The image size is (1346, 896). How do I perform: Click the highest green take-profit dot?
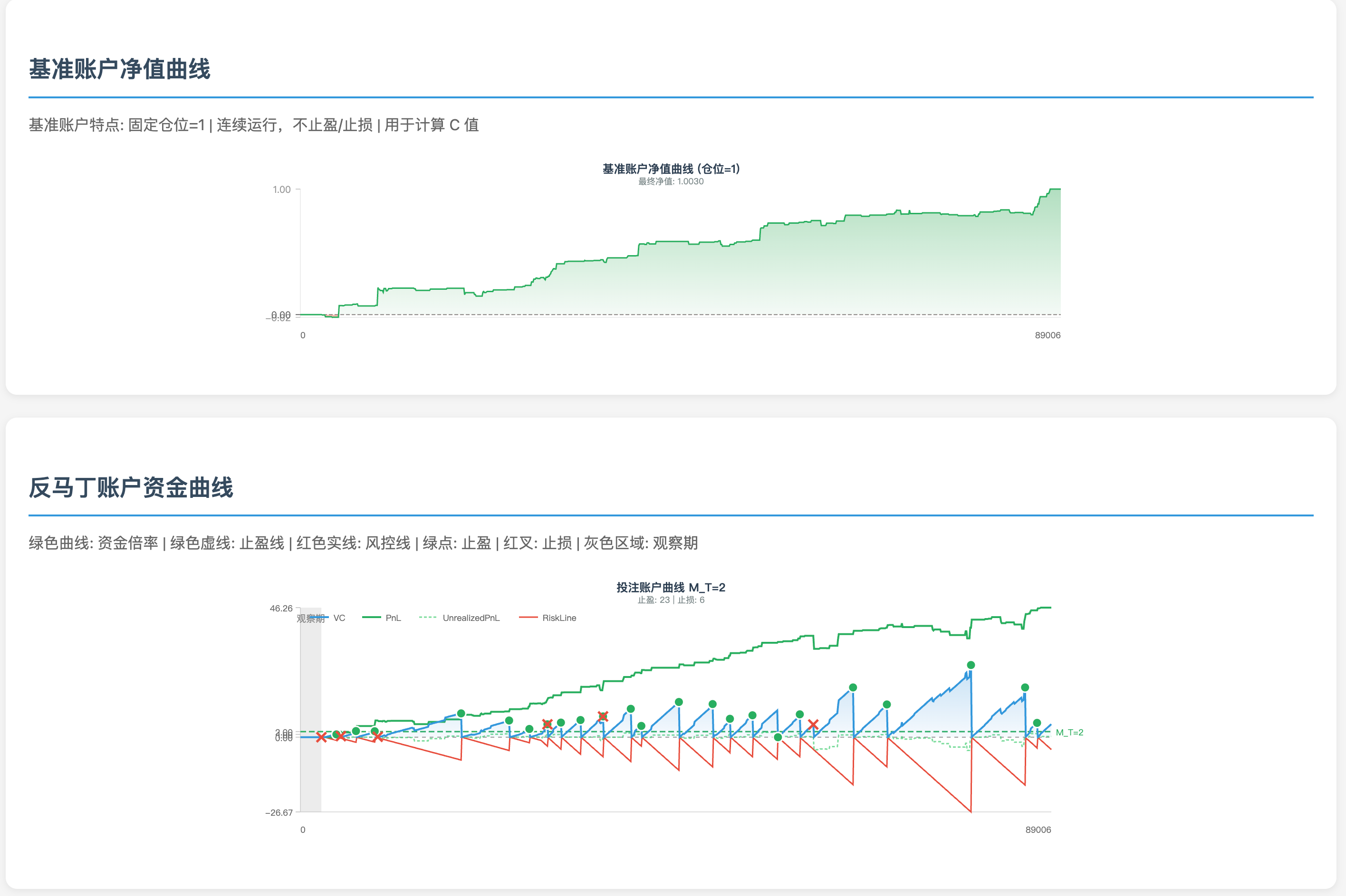[x=971, y=665]
